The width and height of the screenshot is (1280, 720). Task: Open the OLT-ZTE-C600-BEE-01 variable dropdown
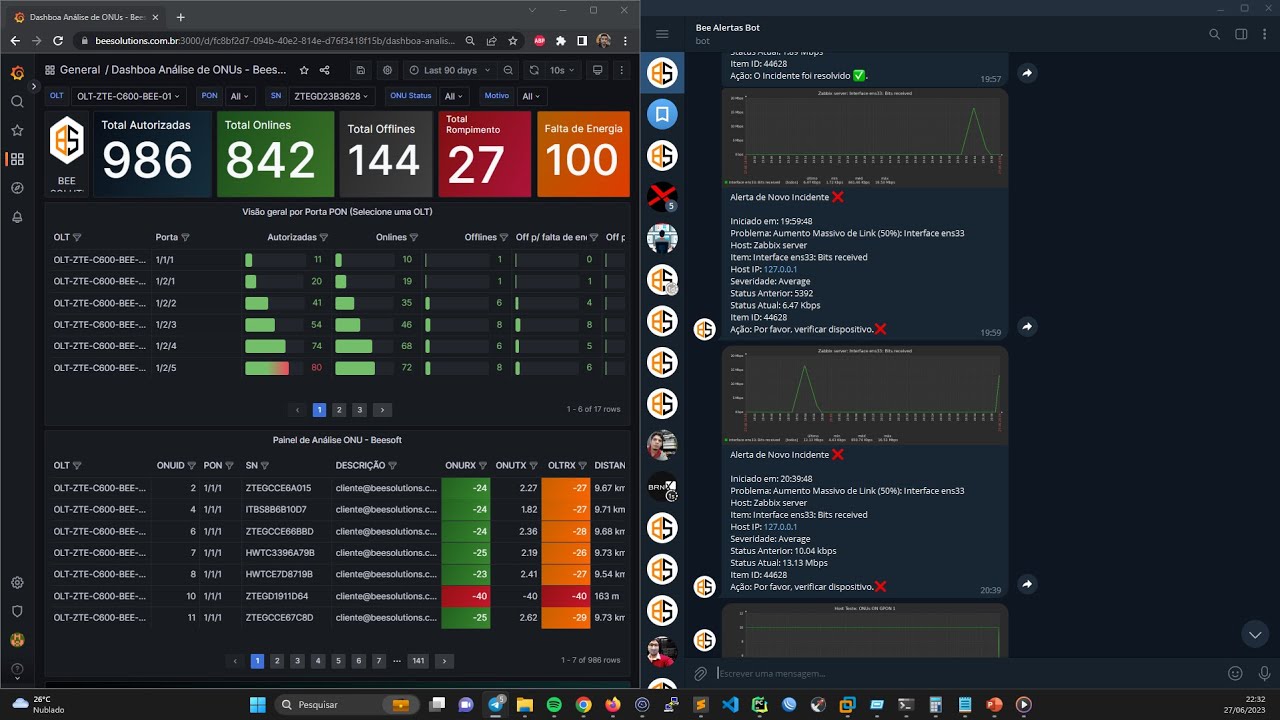point(130,96)
